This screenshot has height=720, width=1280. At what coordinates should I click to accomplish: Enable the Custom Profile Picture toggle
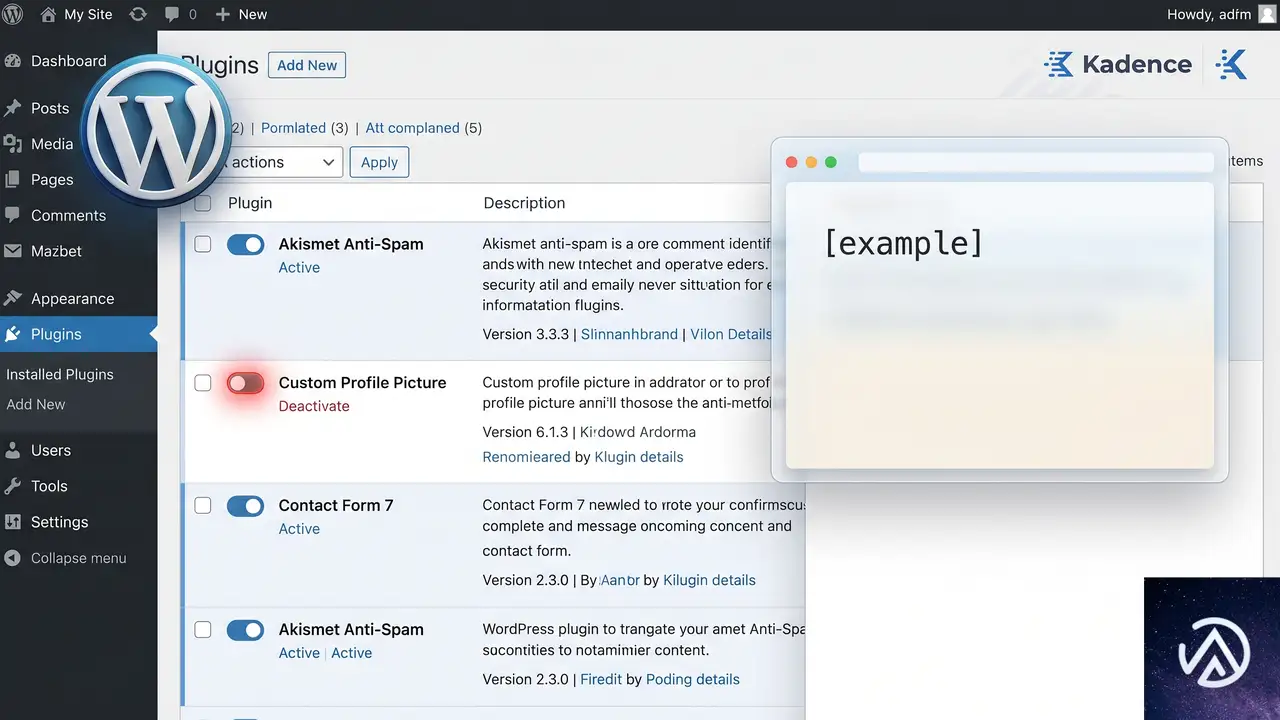pyautogui.click(x=245, y=383)
